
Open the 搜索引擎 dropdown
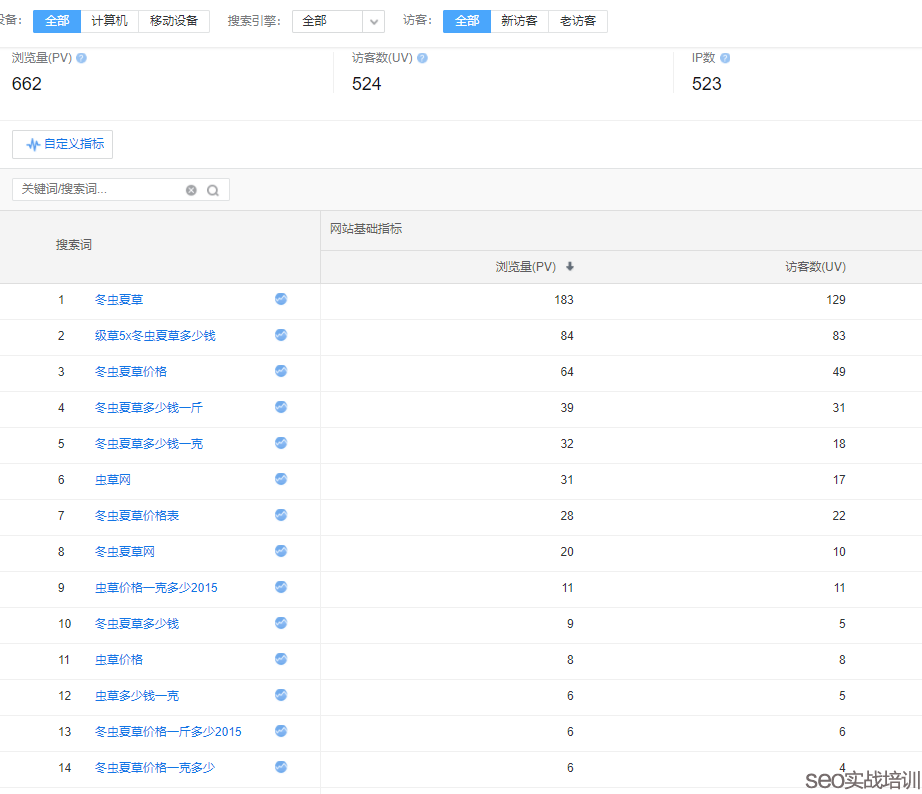(338, 20)
